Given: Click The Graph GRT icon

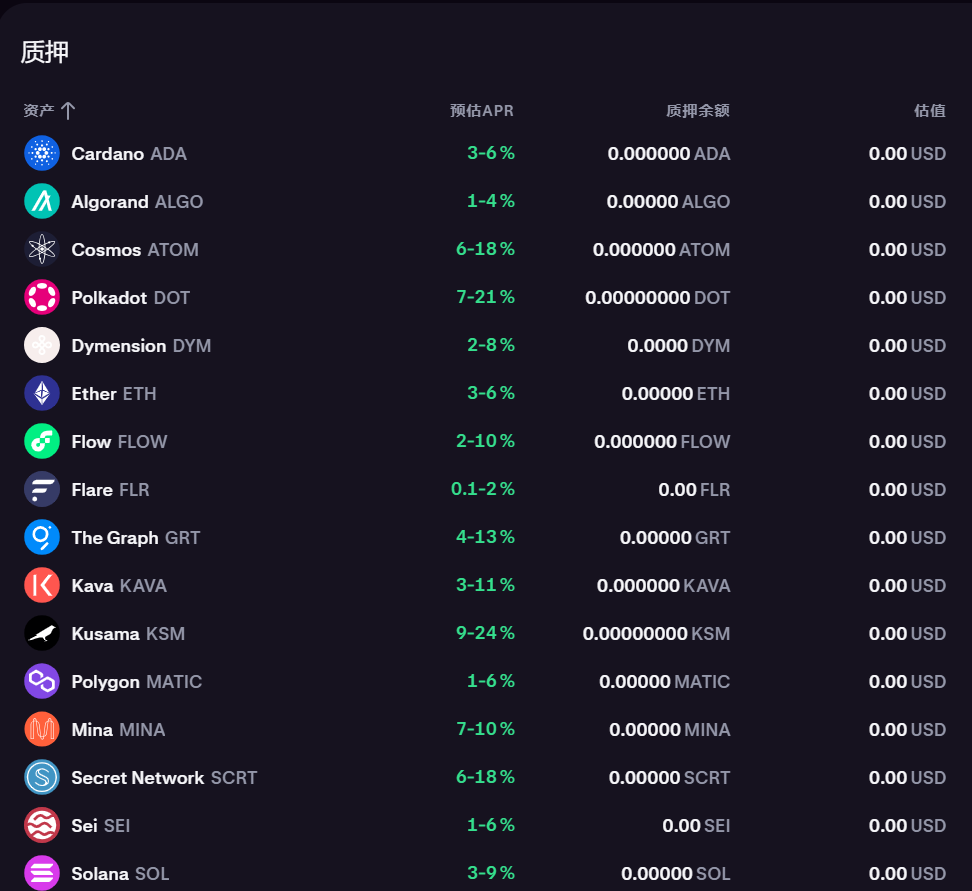Looking at the screenshot, I should pyautogui.click(x=42, y=537).
